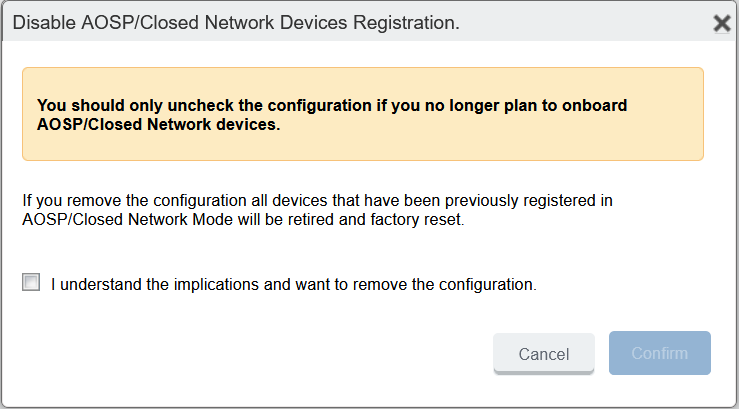
Task: Confirm disabling AOSP/Closed Network registration
Action: (x=660, y=353)
